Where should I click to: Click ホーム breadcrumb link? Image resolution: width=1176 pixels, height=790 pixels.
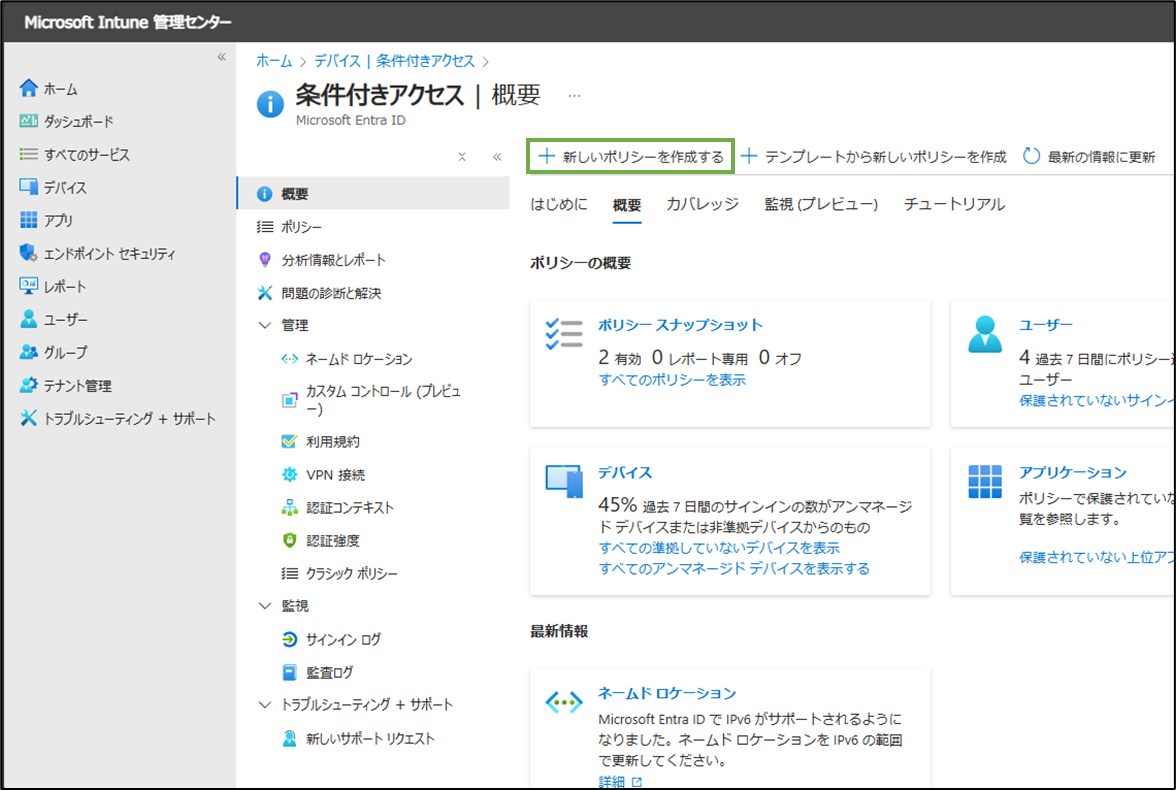[x=274, y=61]
